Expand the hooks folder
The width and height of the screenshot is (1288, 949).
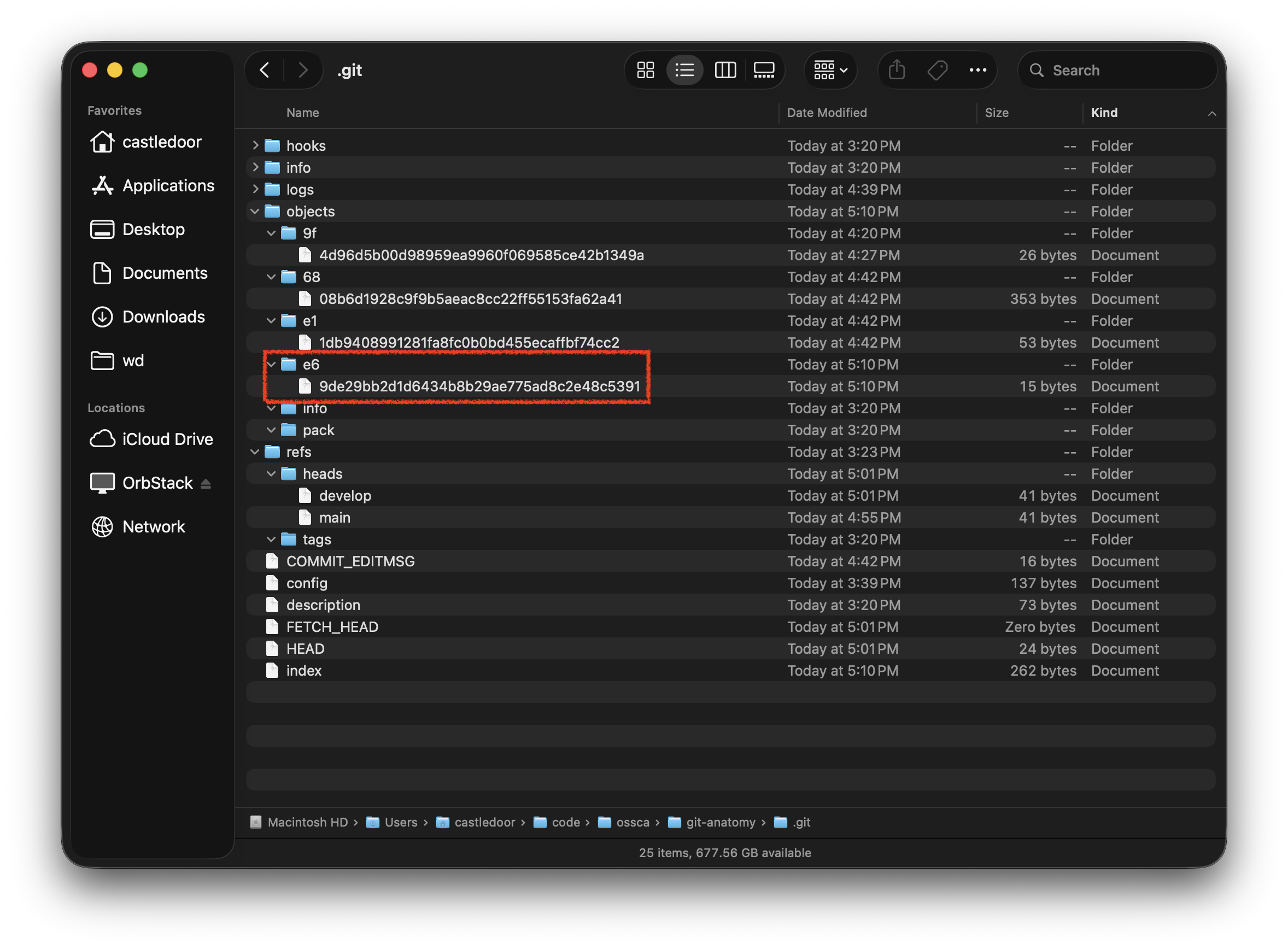point(255,146)
